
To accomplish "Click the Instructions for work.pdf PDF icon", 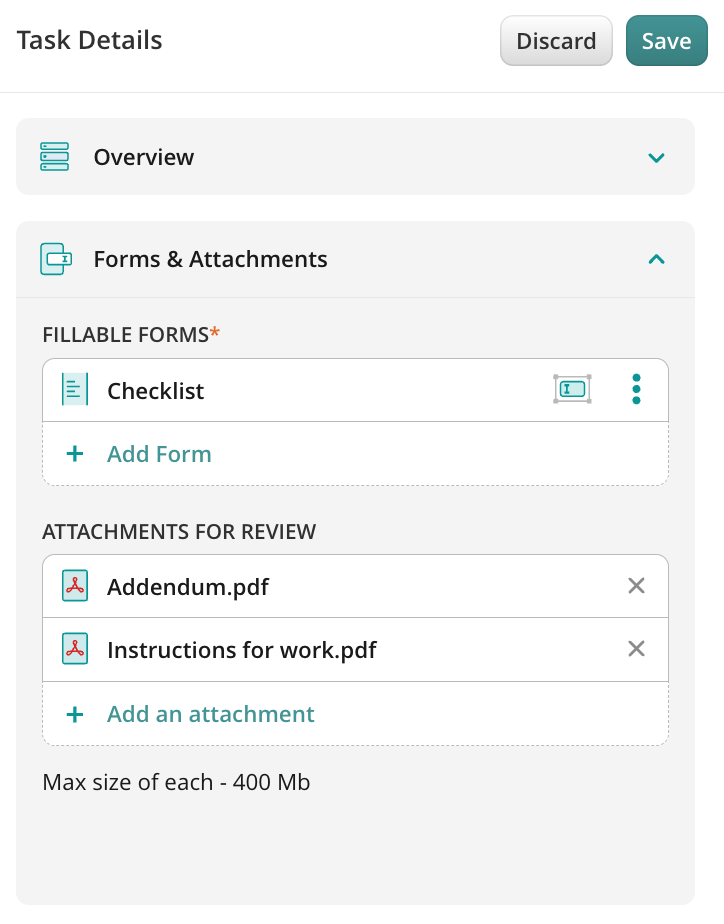I will click(75, 649).
